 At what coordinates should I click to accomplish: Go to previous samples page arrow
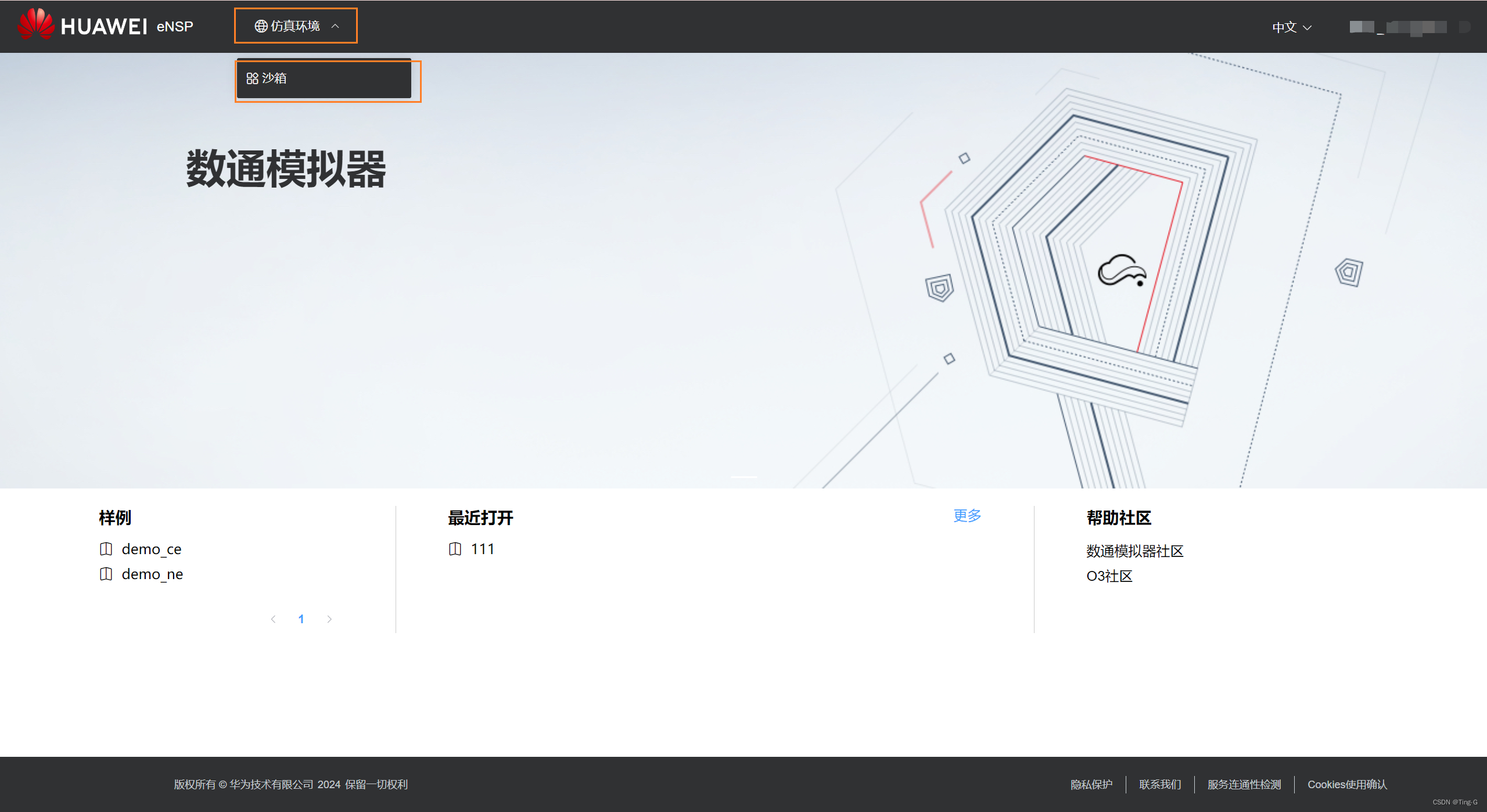pos(273,619)
